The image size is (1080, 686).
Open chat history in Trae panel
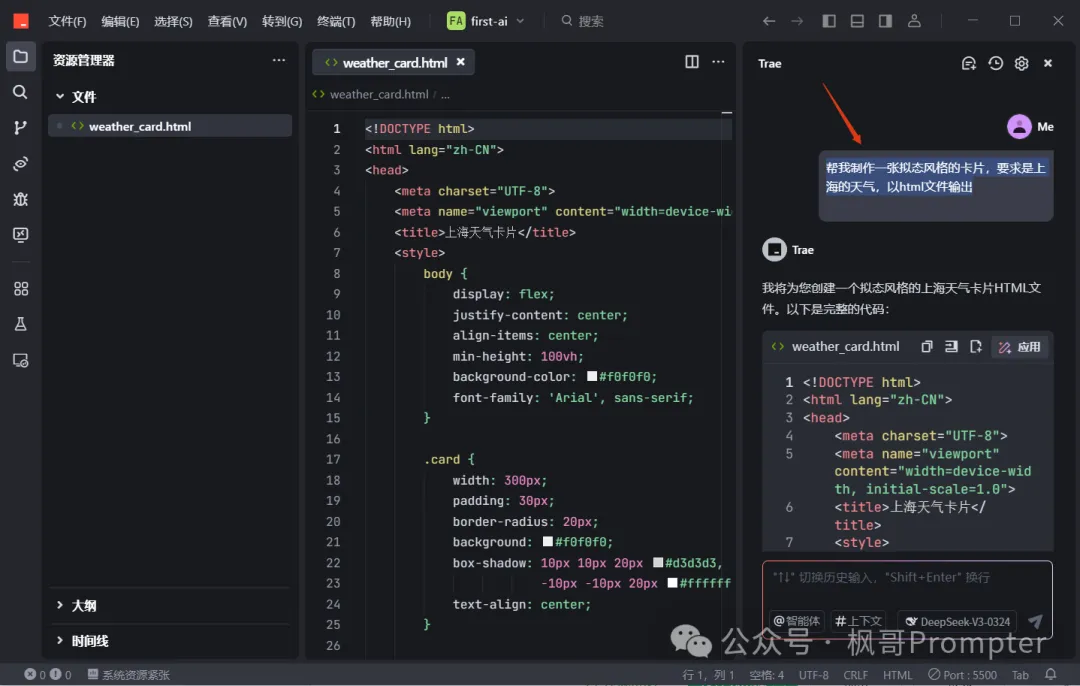[995, 63]
